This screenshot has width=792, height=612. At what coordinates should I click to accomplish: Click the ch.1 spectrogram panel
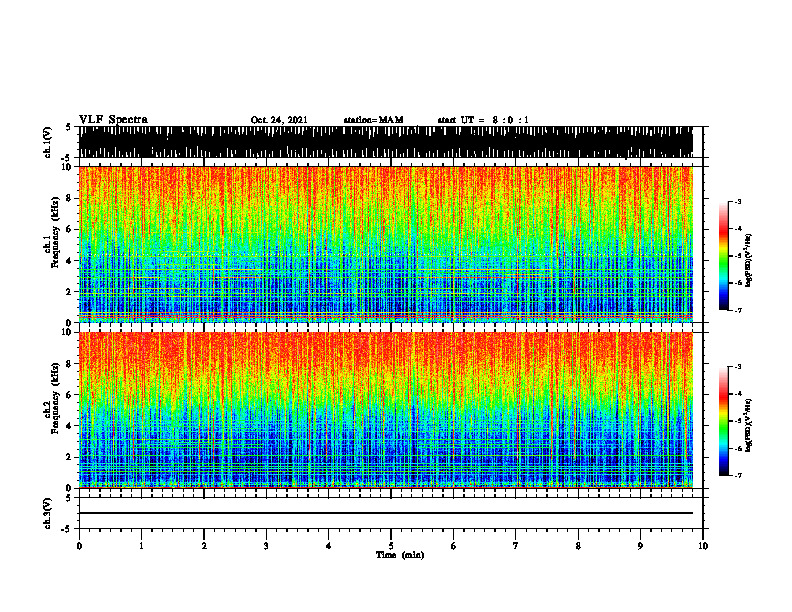click(x=386, y=244)
